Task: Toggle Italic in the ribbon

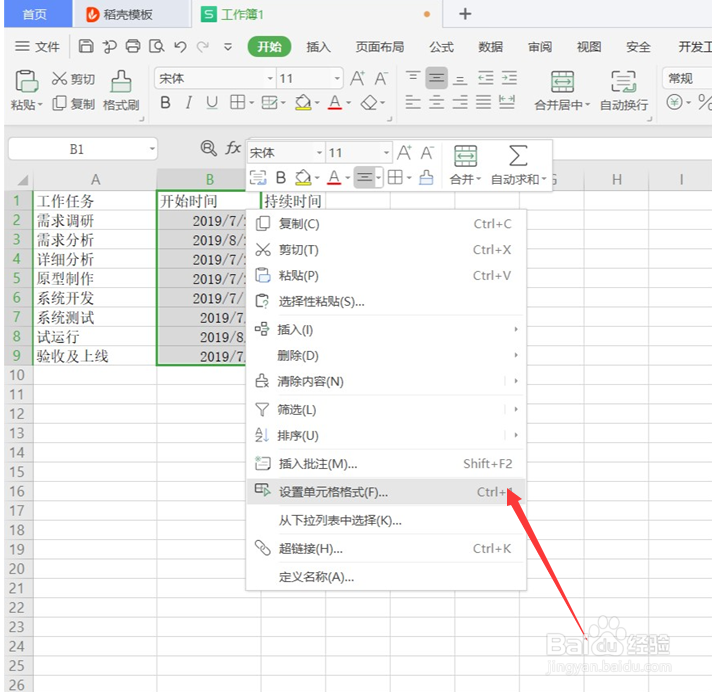Action: click(x=188, y=103)
